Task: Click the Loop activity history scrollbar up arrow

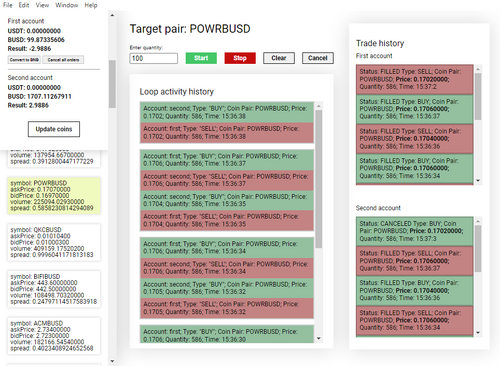Action: [x=319, y=106]
